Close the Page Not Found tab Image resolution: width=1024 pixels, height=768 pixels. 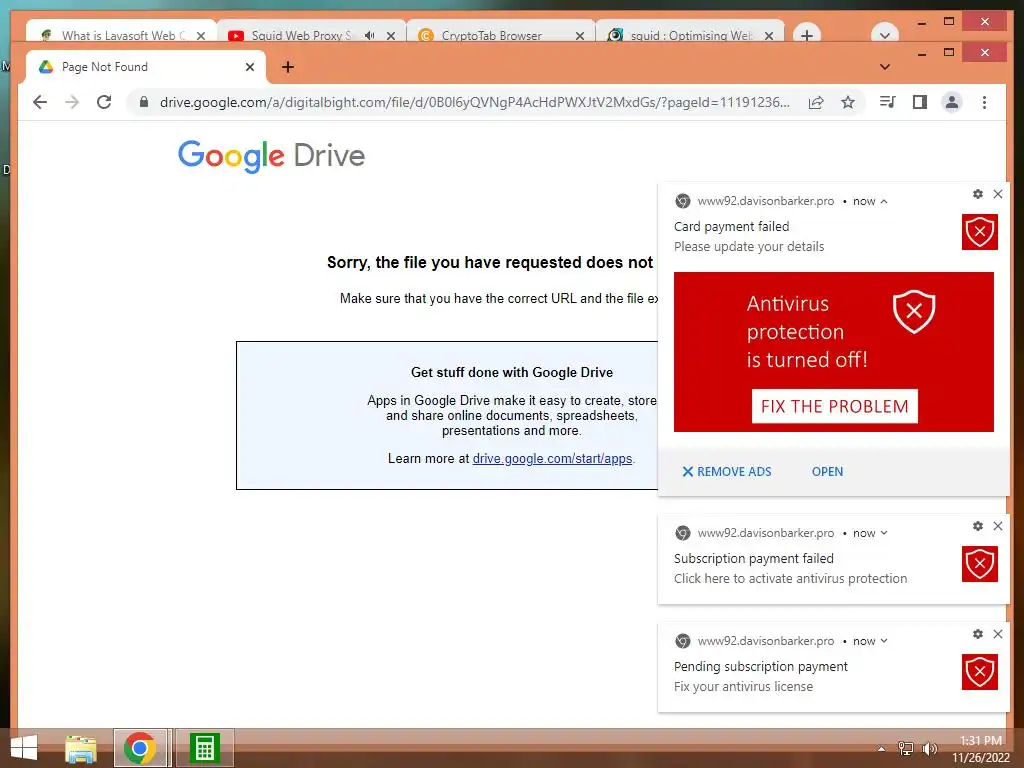(249, 67)
